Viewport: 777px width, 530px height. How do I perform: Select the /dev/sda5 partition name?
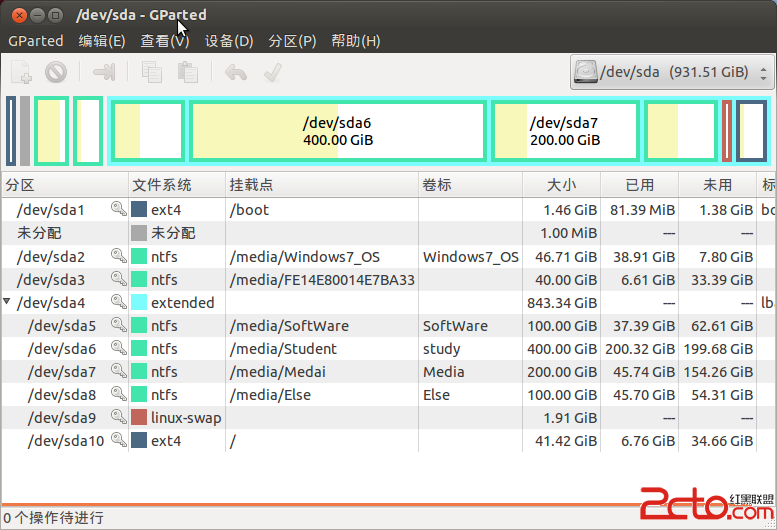[62, 325]
